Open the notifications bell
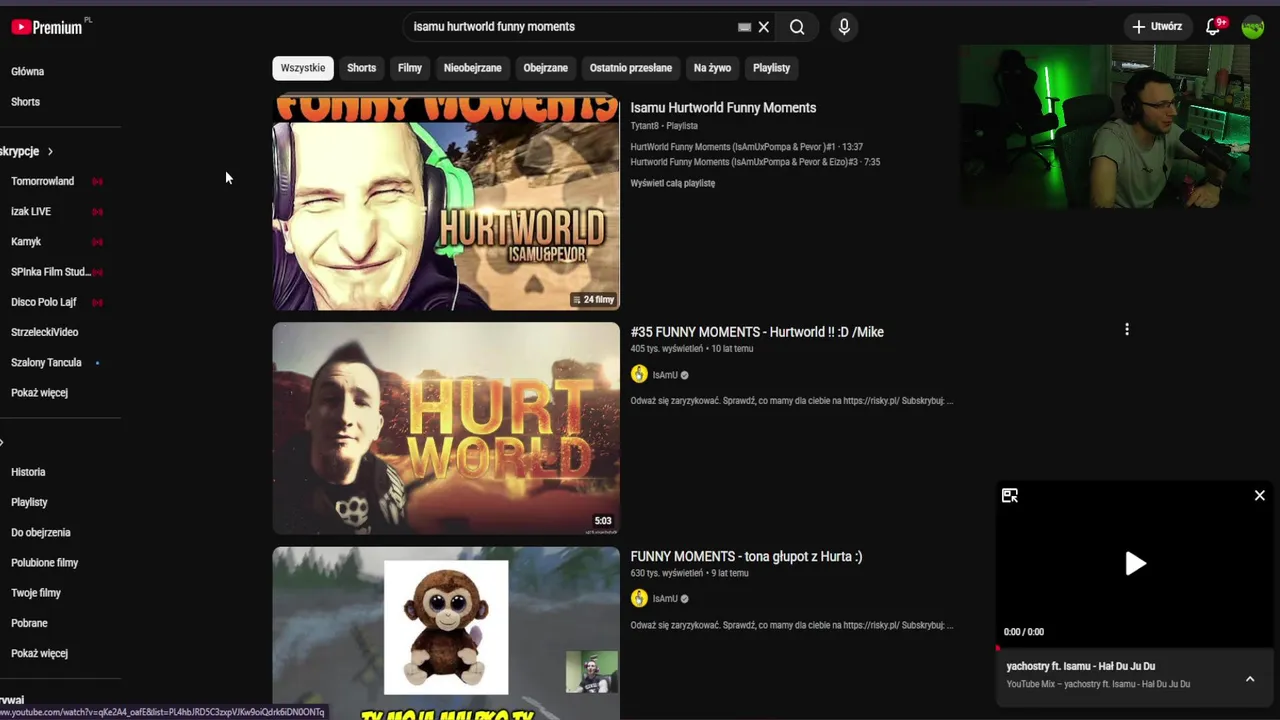This screenshot has height=720, width=1280. [x=1213, y=27]
